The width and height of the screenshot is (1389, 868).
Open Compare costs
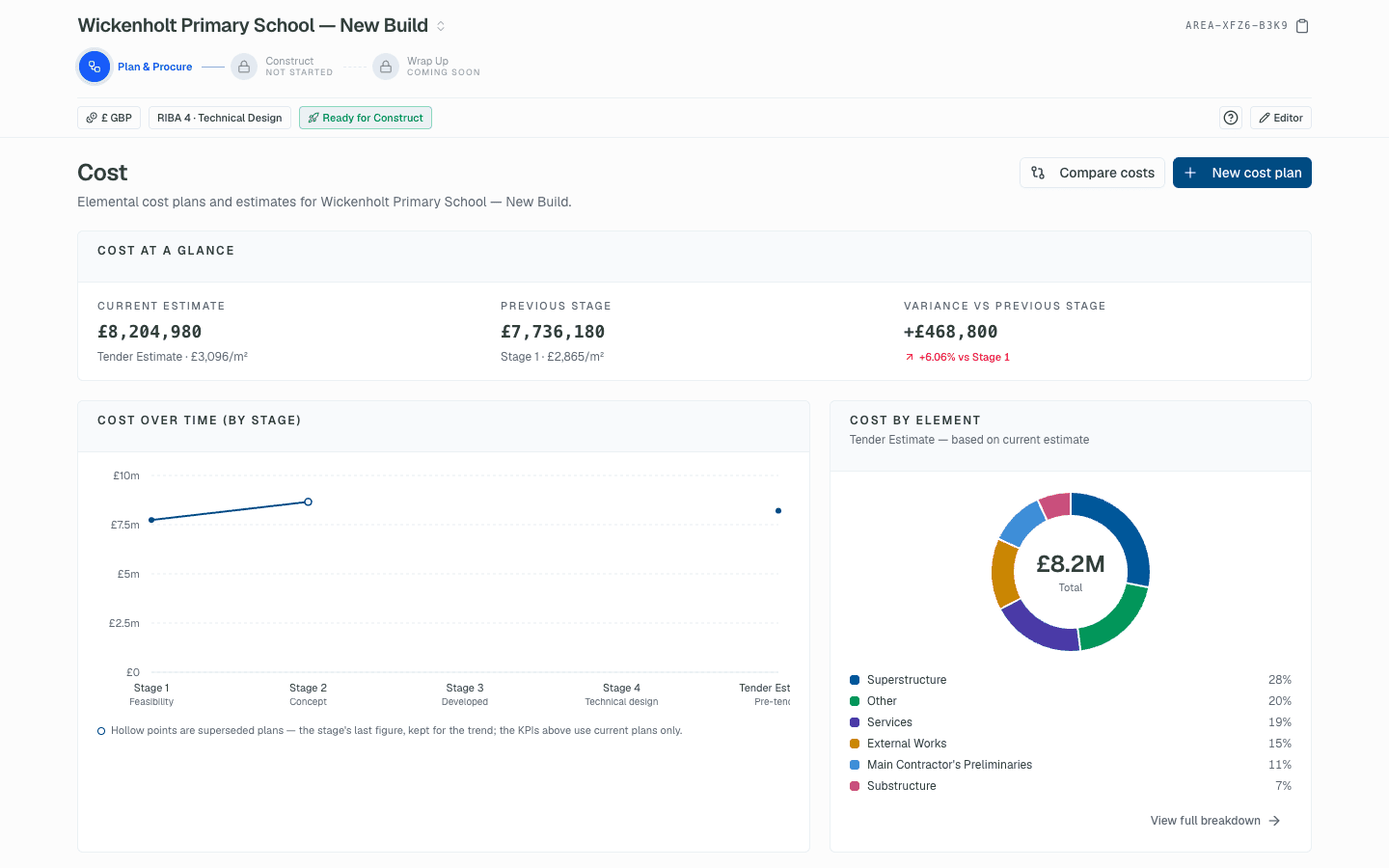1092,173
